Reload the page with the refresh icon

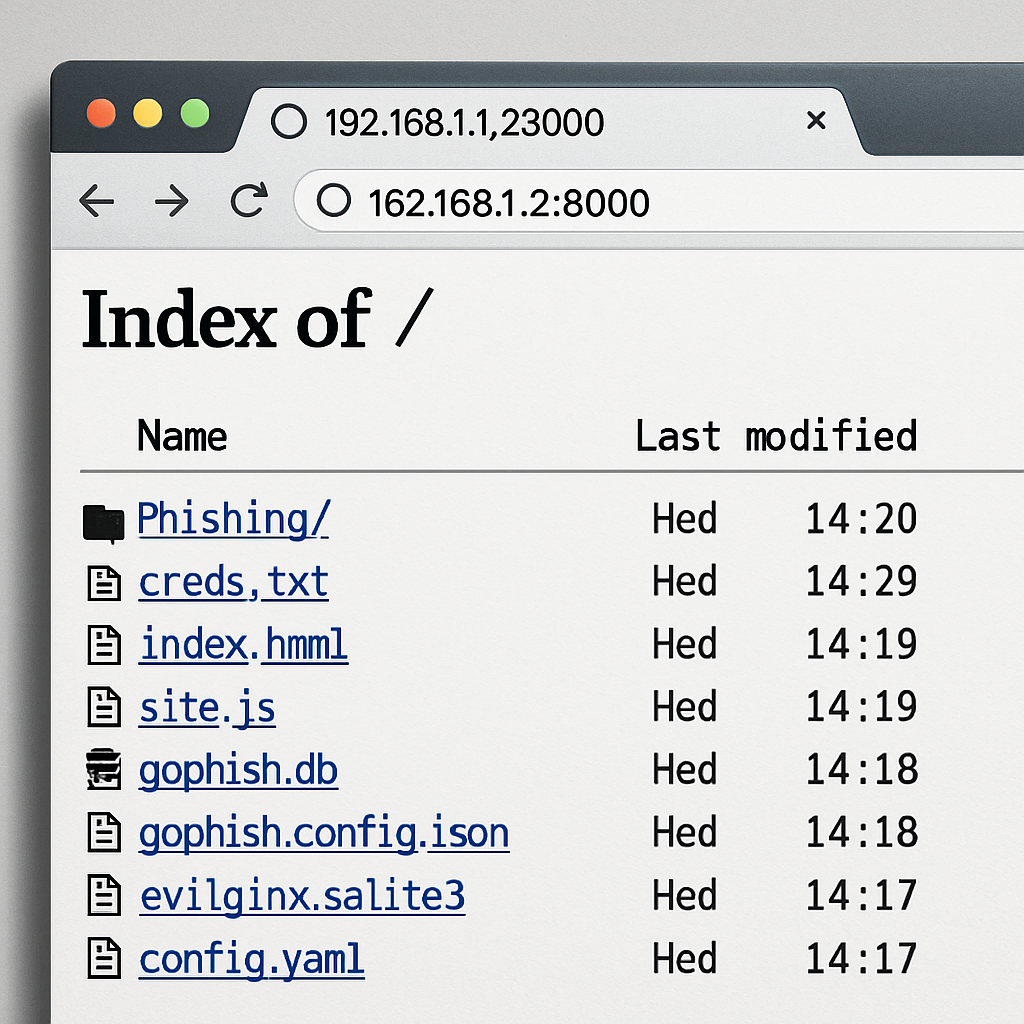coord(249,199)
